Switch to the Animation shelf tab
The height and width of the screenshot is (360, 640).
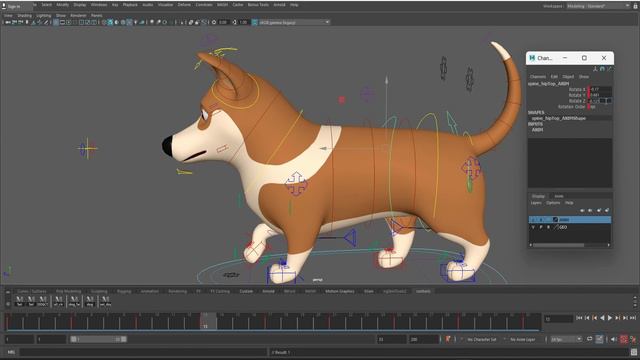[x=149, y=291]
